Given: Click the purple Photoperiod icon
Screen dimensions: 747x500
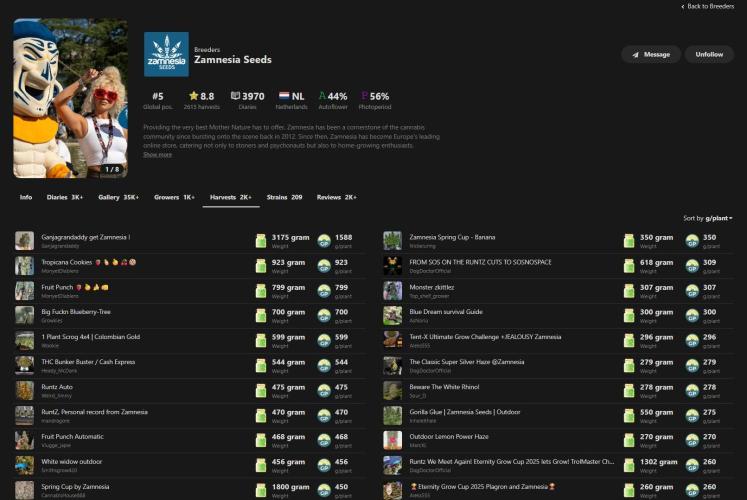Looking at the screenshot, I should 364,96.
